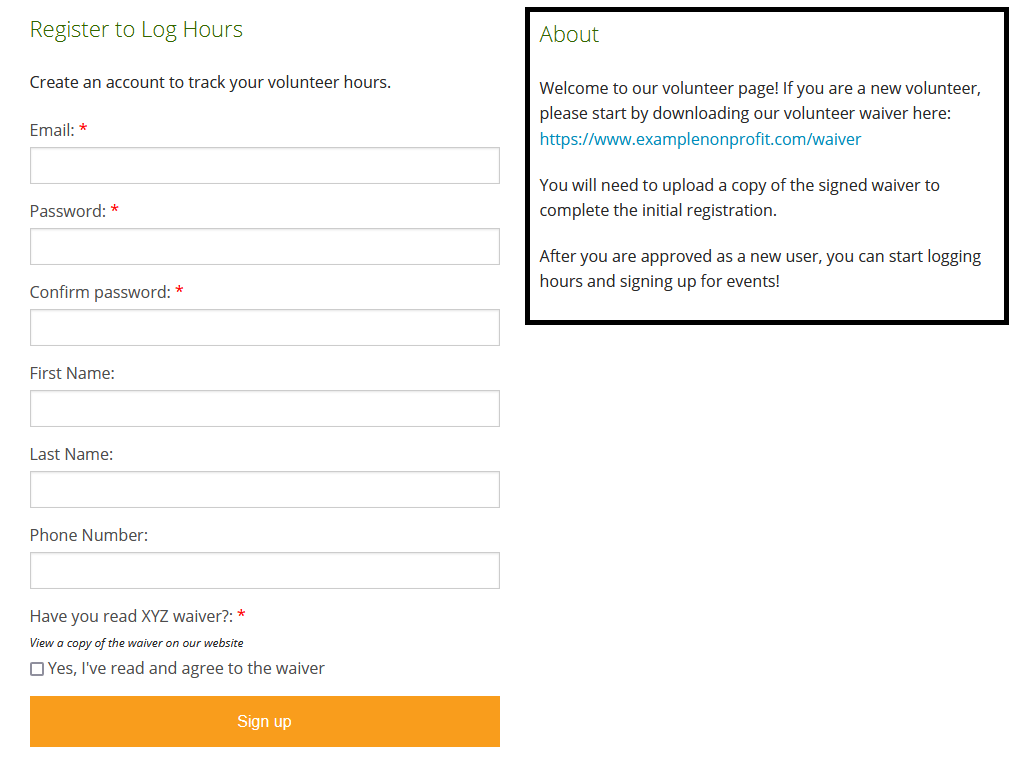The image size is (1022, 762).
Task: Click the "Last Name:" label text
Action: 71,454
